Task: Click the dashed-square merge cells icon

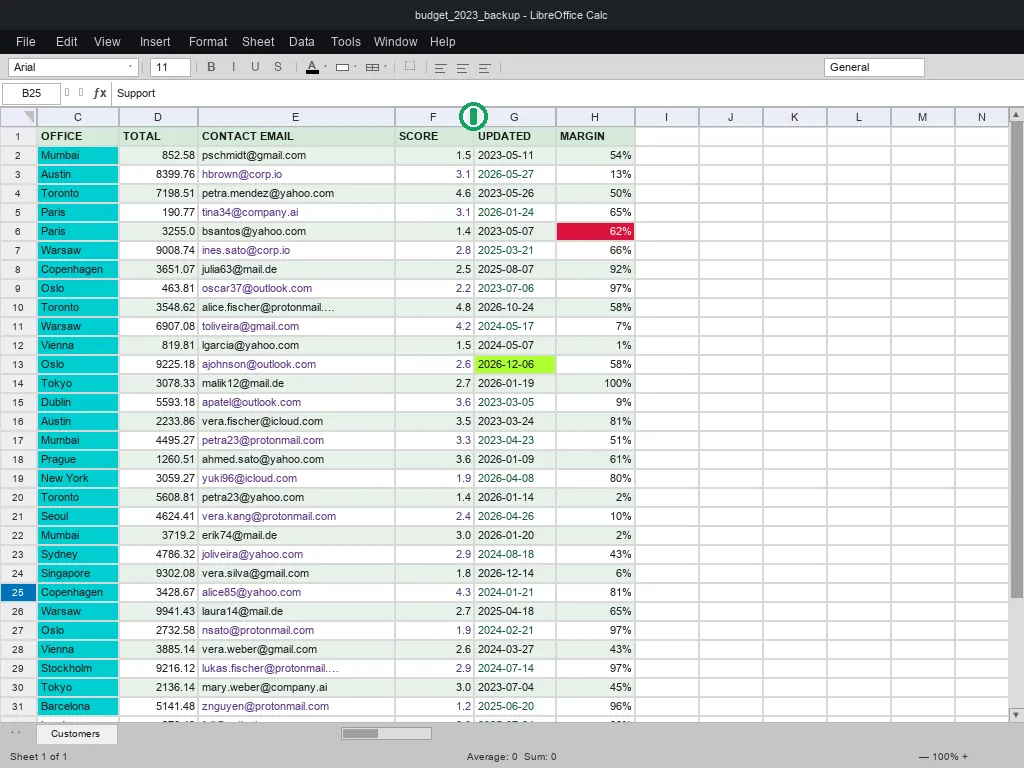Action: (410, 66)
